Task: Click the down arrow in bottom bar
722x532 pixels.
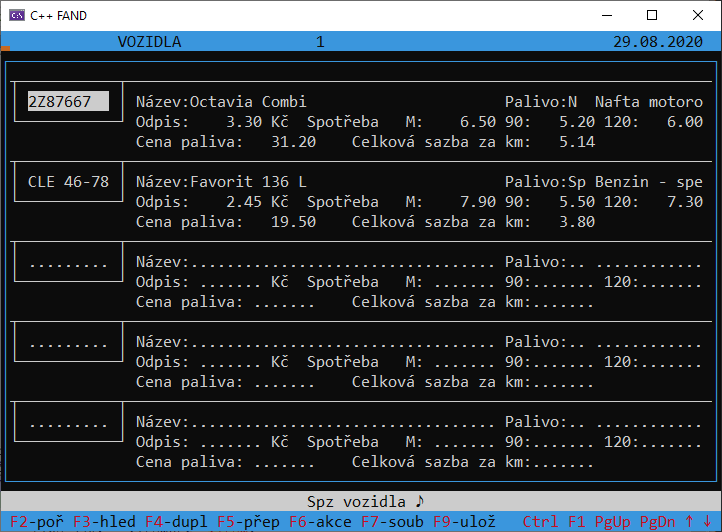Action: 706,522
